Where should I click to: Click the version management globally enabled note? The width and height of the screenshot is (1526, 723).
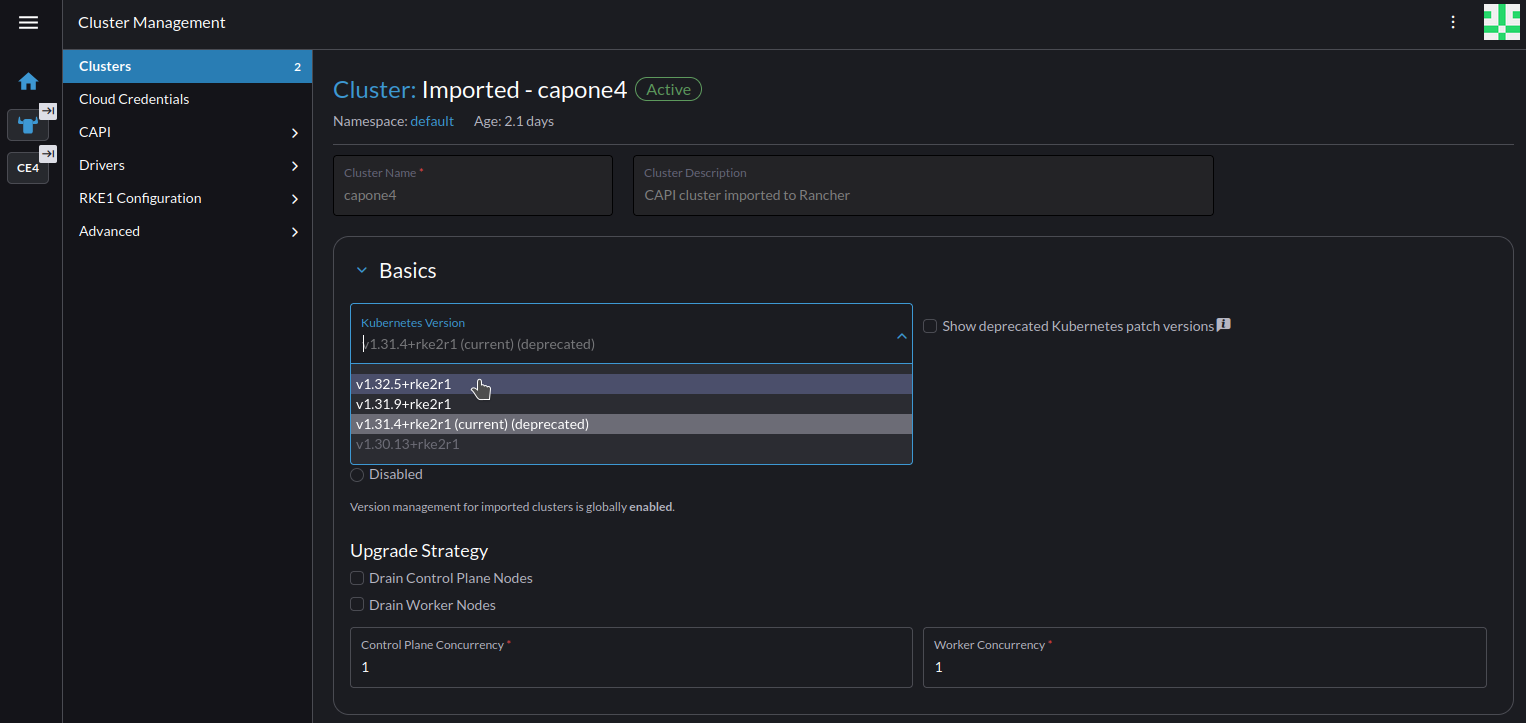tap(512, 507)
